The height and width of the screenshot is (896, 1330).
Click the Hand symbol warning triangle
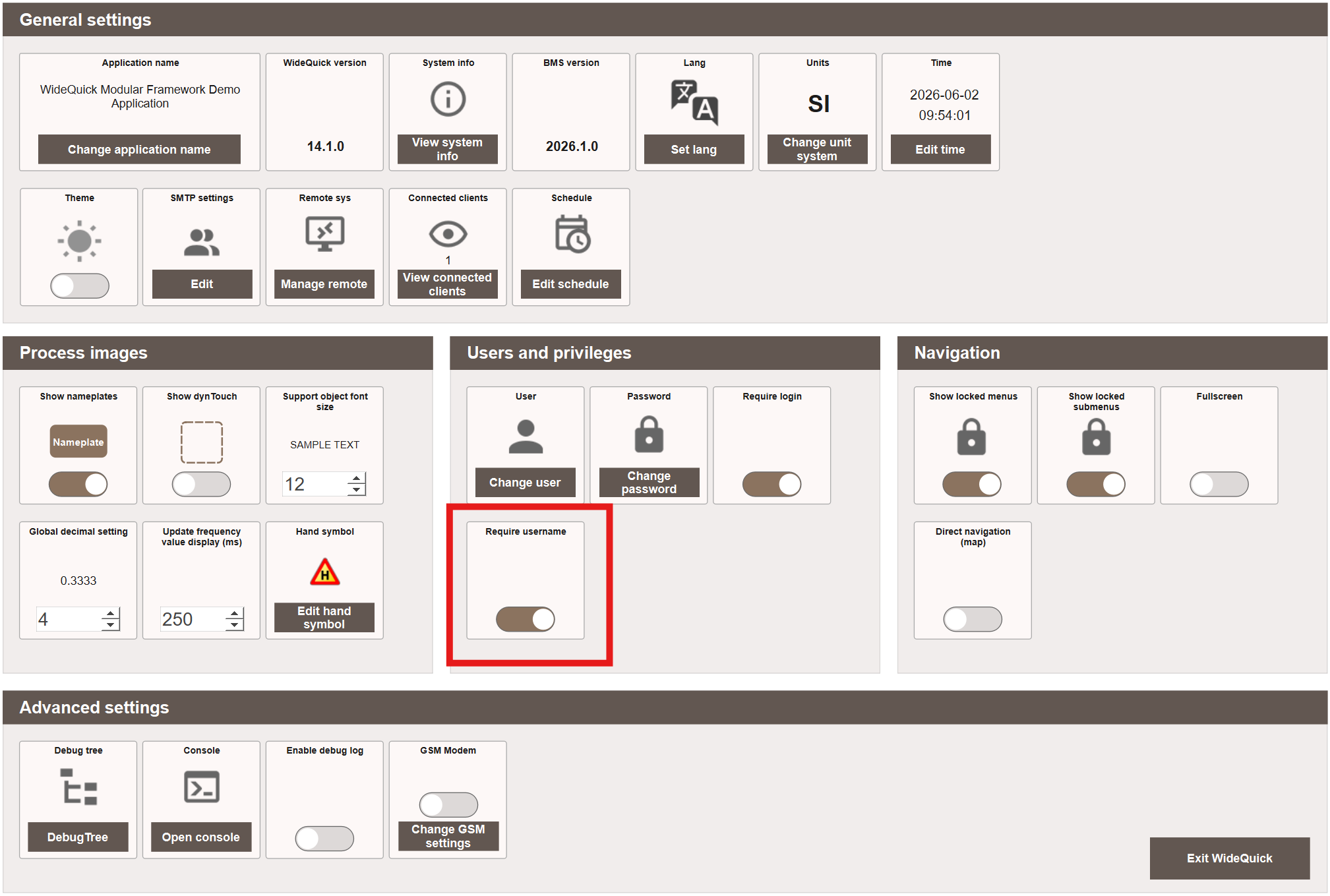(x=324, y=572)
